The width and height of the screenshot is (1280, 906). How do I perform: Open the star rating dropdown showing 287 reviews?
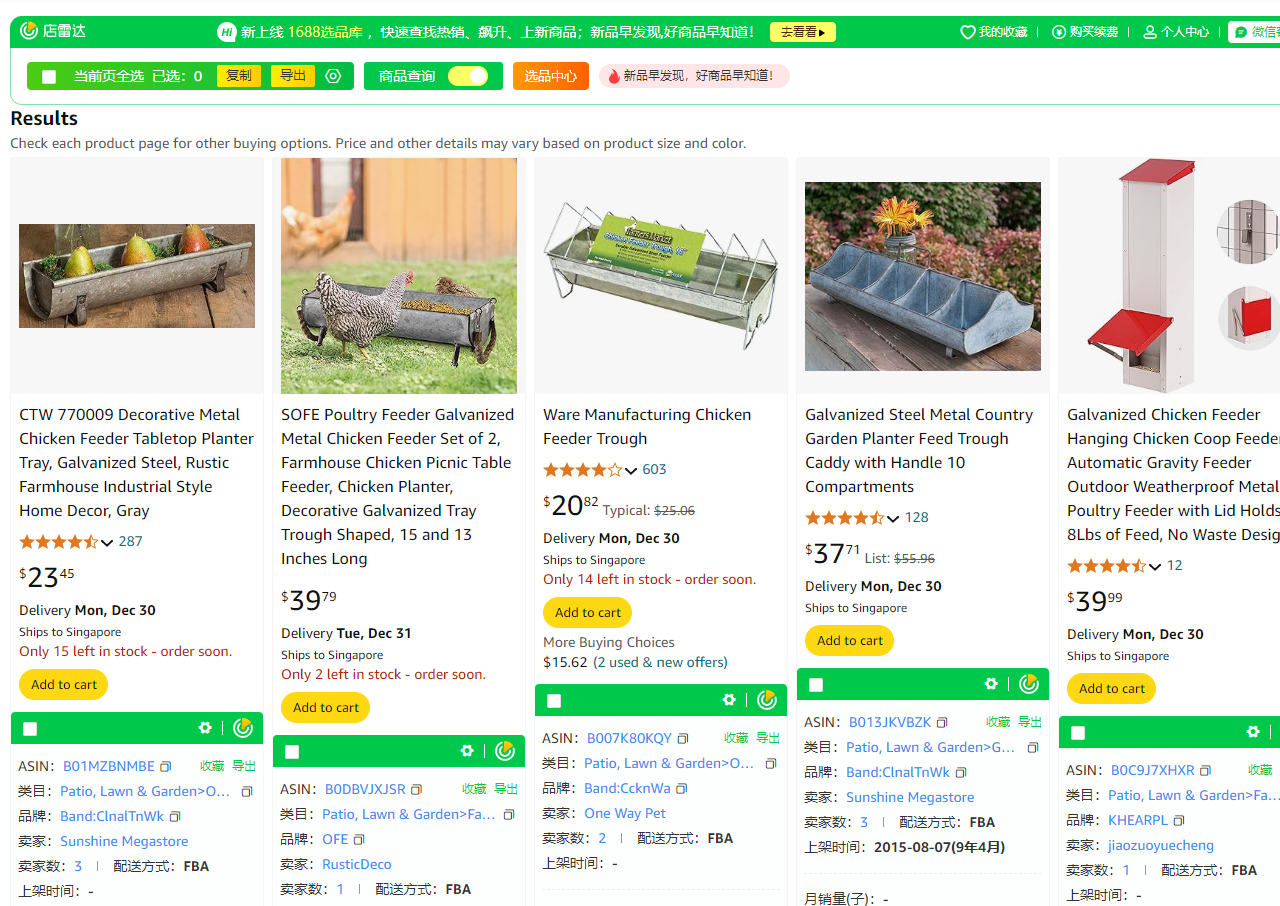[108, 541]
